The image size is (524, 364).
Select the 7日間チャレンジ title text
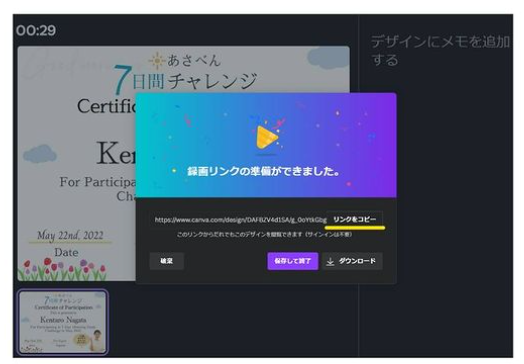186,79
